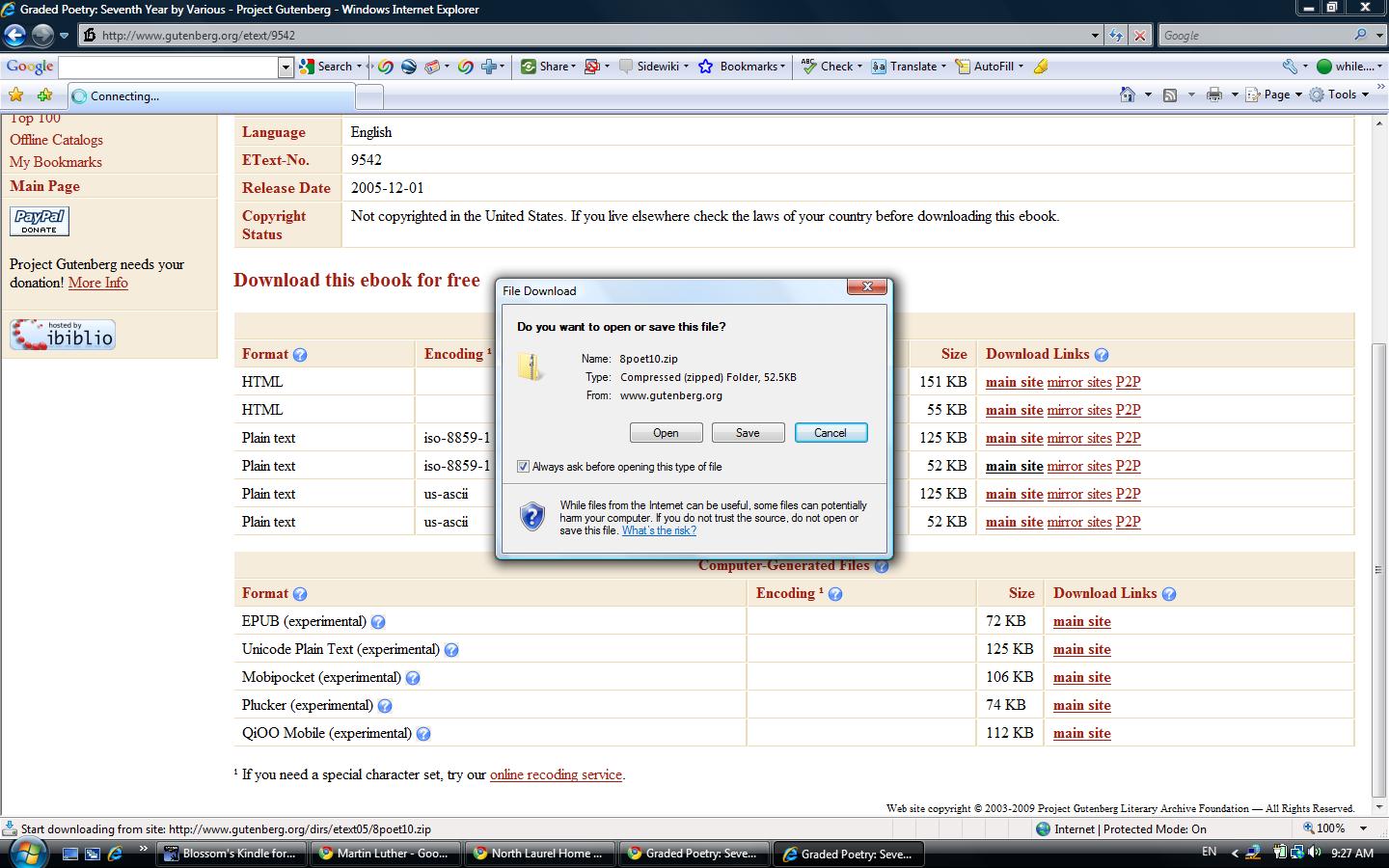Click the More Info donation link

[x=97, y=283]
